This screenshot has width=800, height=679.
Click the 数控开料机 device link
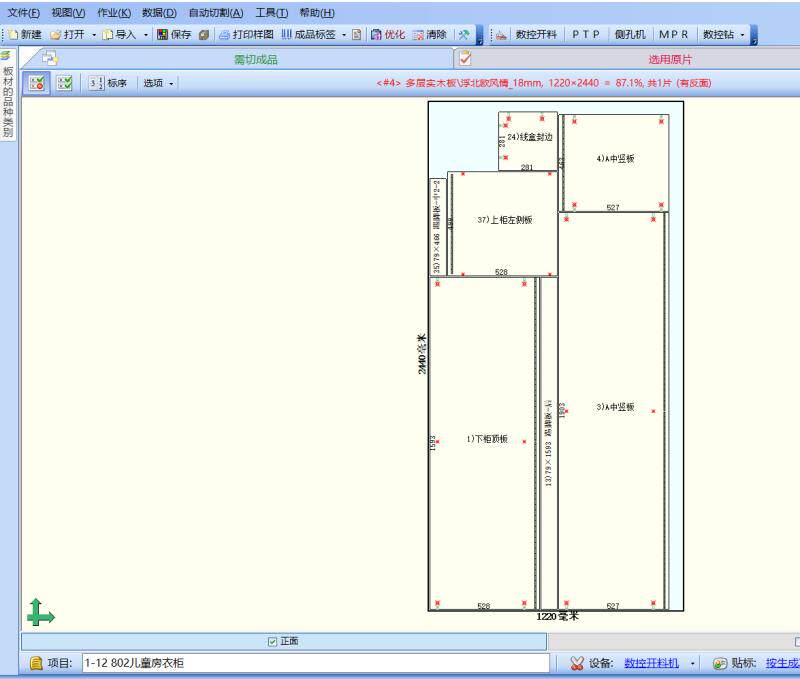pos(651,663)
